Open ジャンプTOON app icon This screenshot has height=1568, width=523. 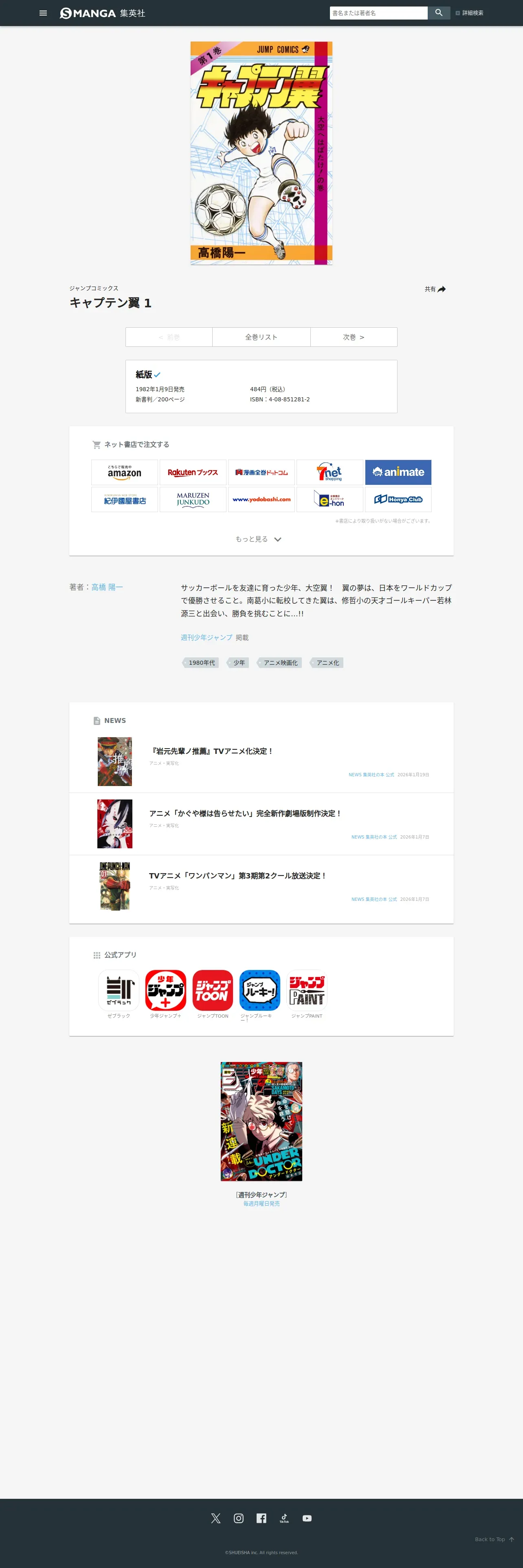[x=213, y=990]
